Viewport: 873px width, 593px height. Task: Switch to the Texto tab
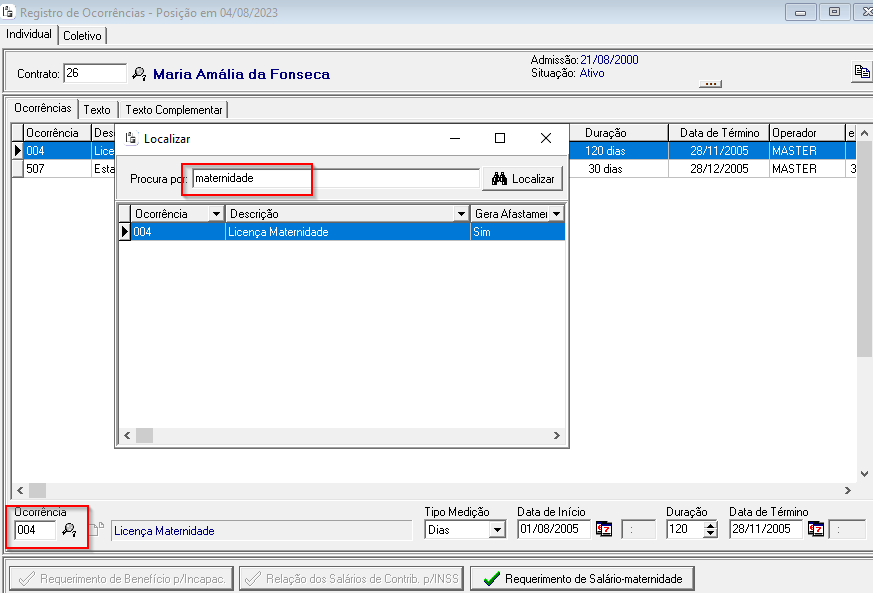coord(97,109)
